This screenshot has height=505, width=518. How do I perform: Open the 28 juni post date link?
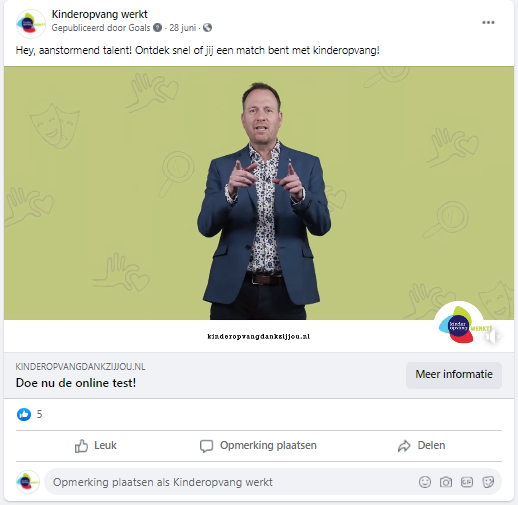pos(182,28)
